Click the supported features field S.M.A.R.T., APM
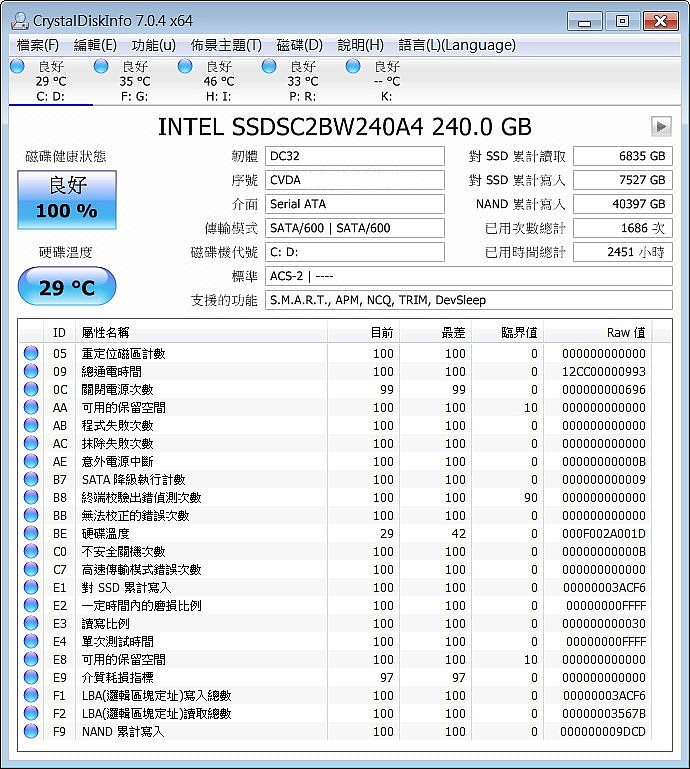The height and width of the screenshot is (769, 690). pos(468,300)
